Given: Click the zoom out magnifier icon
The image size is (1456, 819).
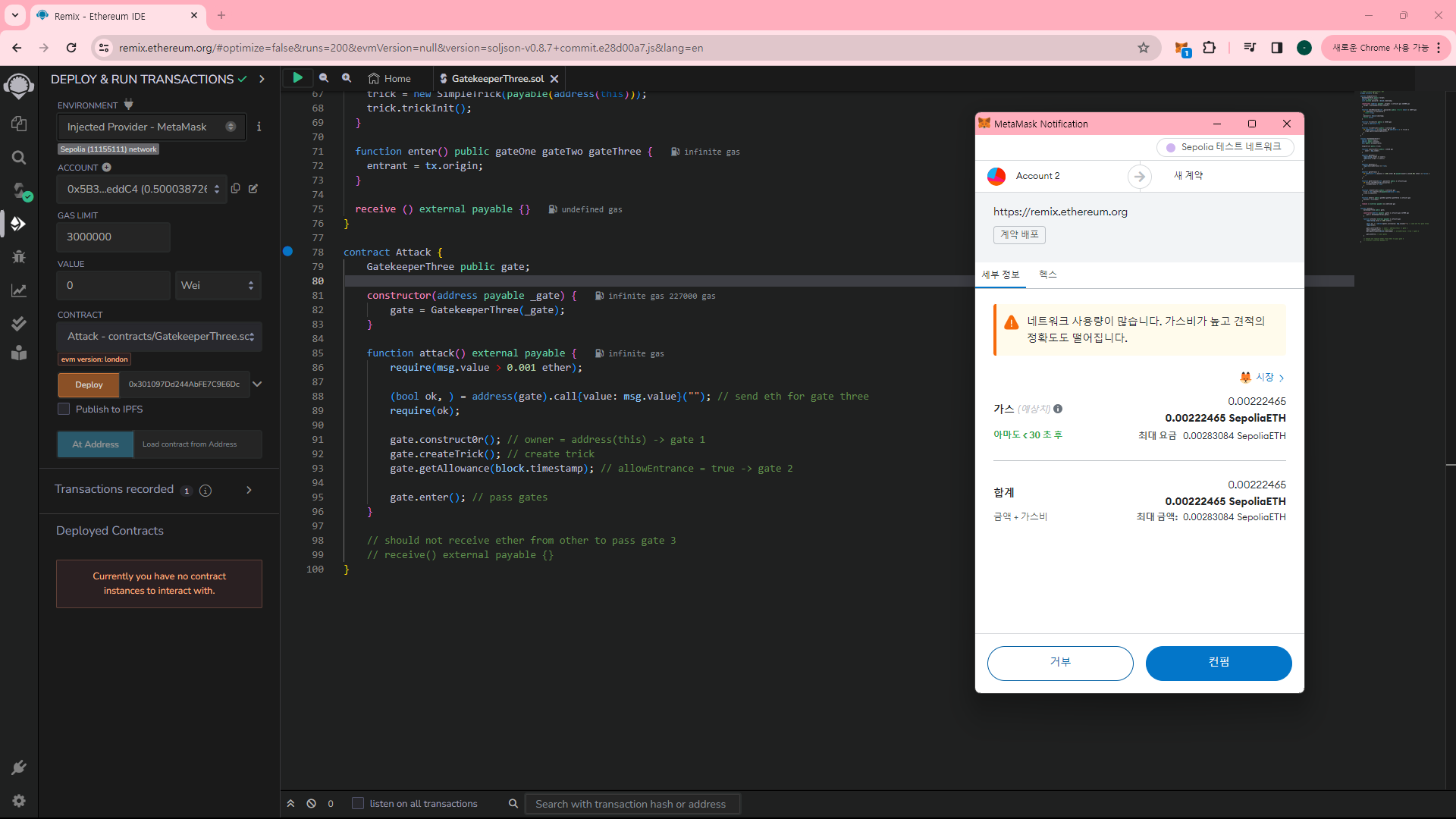Looking at the screenshot, I should [324, 78].
